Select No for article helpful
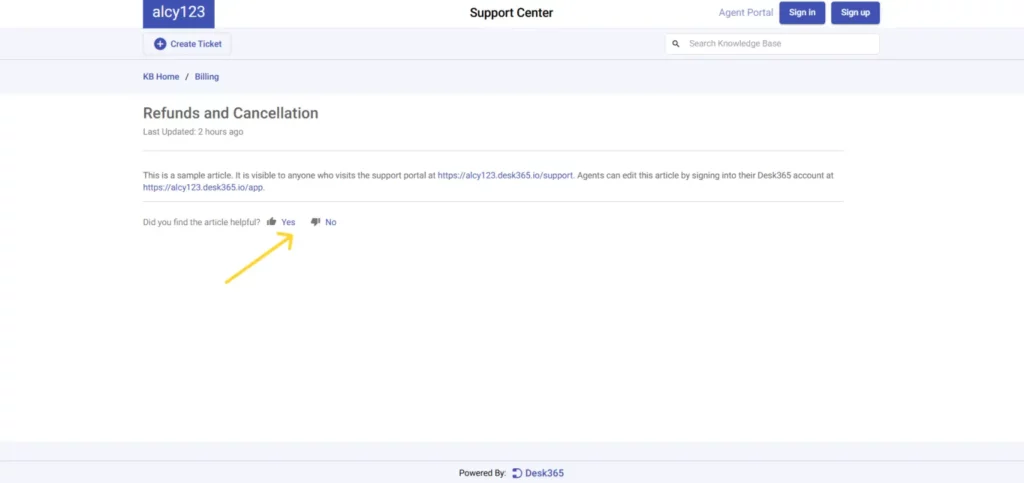The height and width of the screenshot is (483, 1024). (331, 222)
